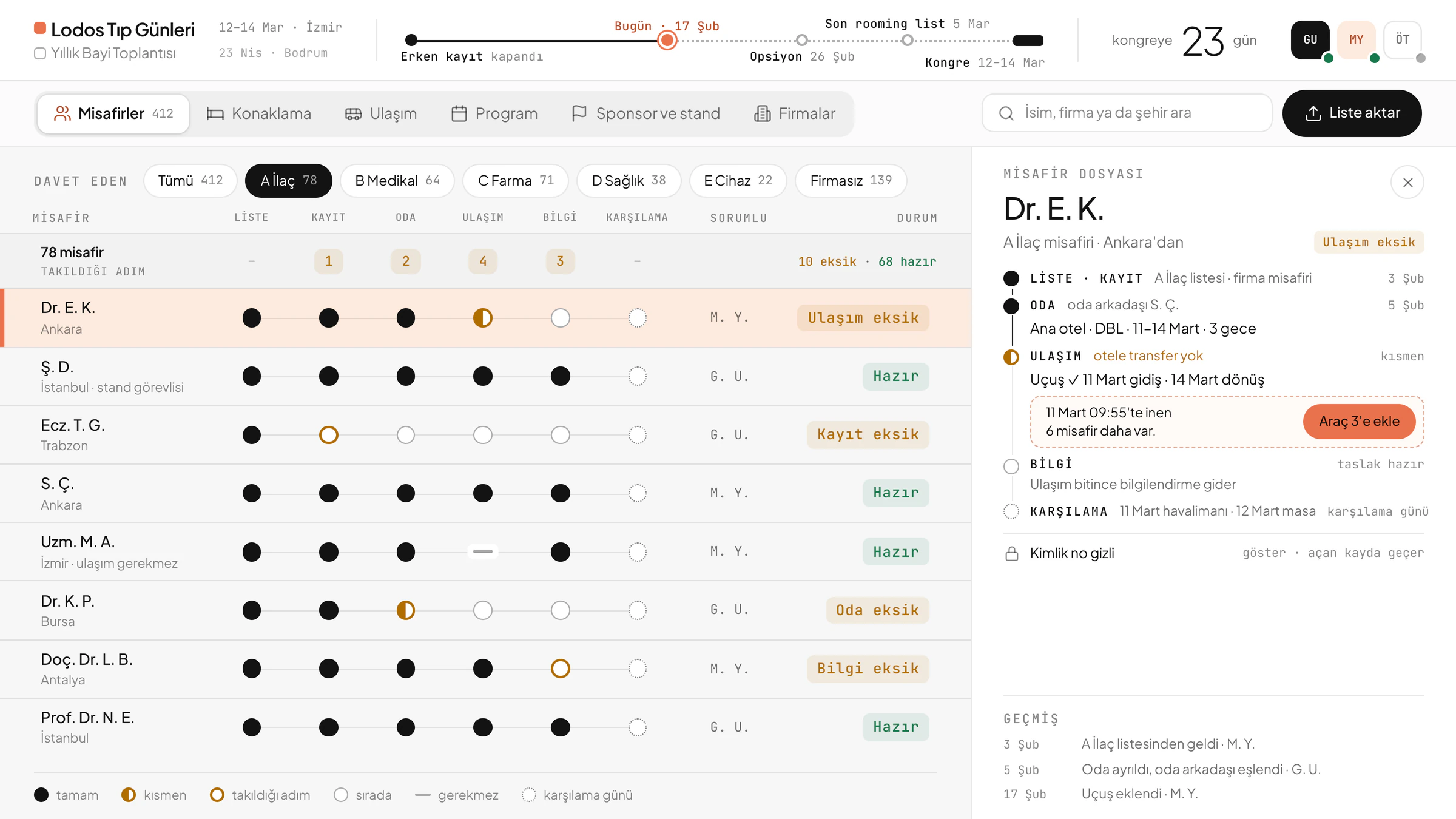This screenshot has width=1456, height=819.
Task: Select the A İlaç filter chip
Action: [289, 180]
